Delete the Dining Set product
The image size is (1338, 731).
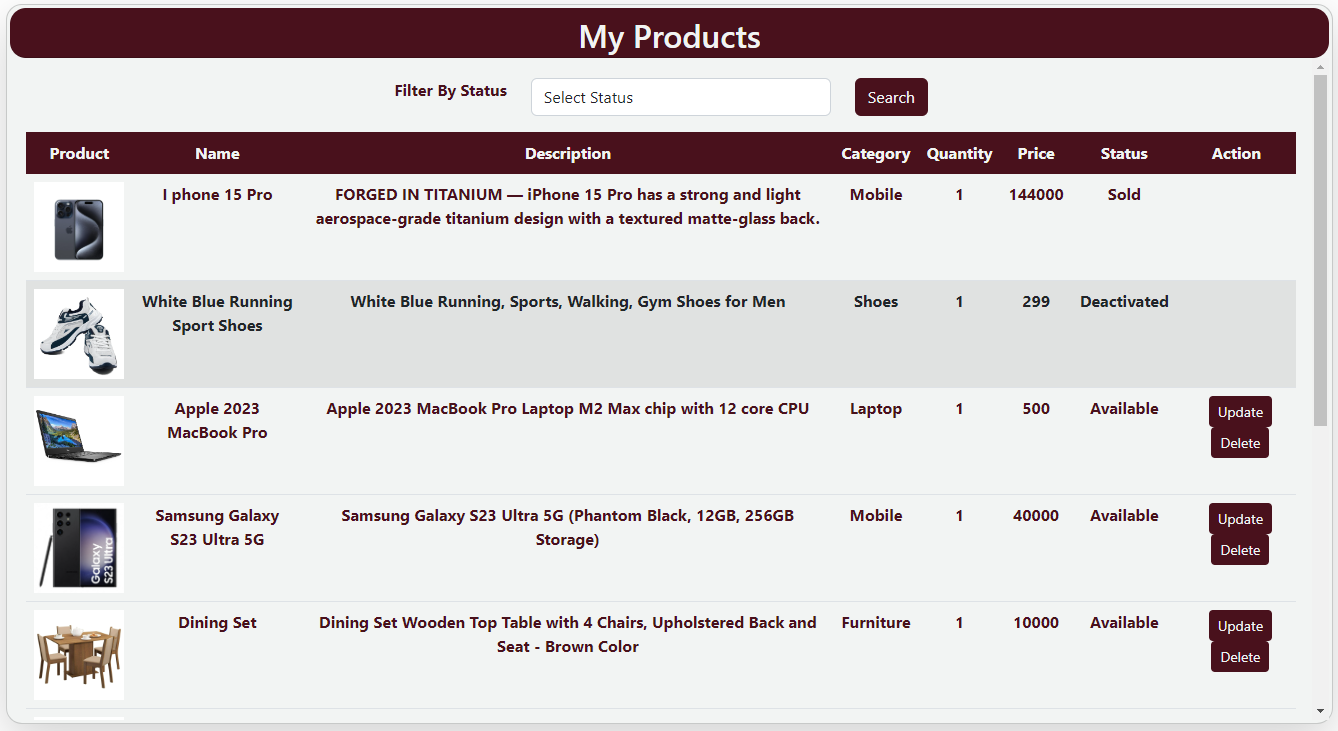1240,657
